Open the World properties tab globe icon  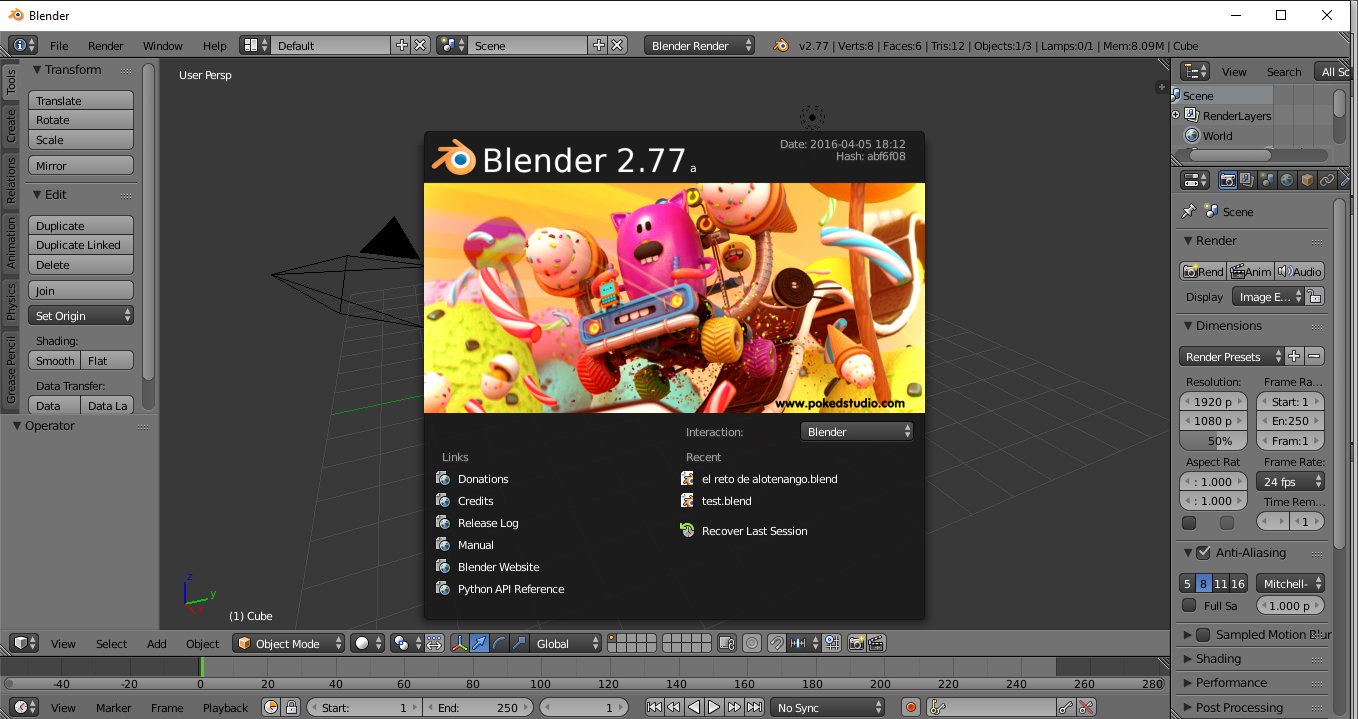tap(1287, 180)
